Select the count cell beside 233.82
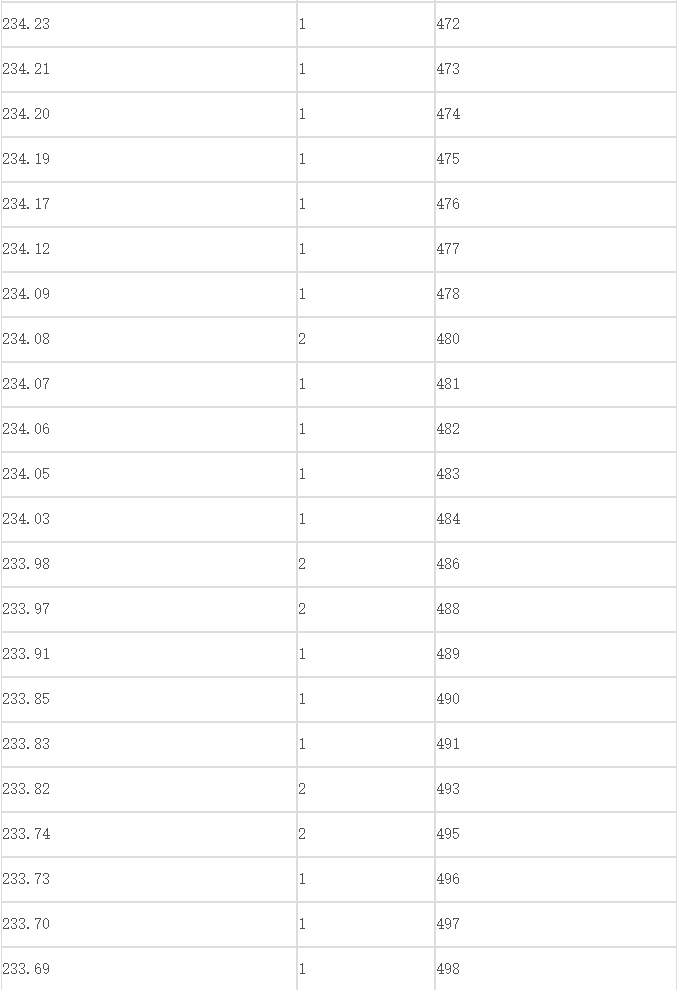This screenshot has height=990, width=678. coord(366,789)
